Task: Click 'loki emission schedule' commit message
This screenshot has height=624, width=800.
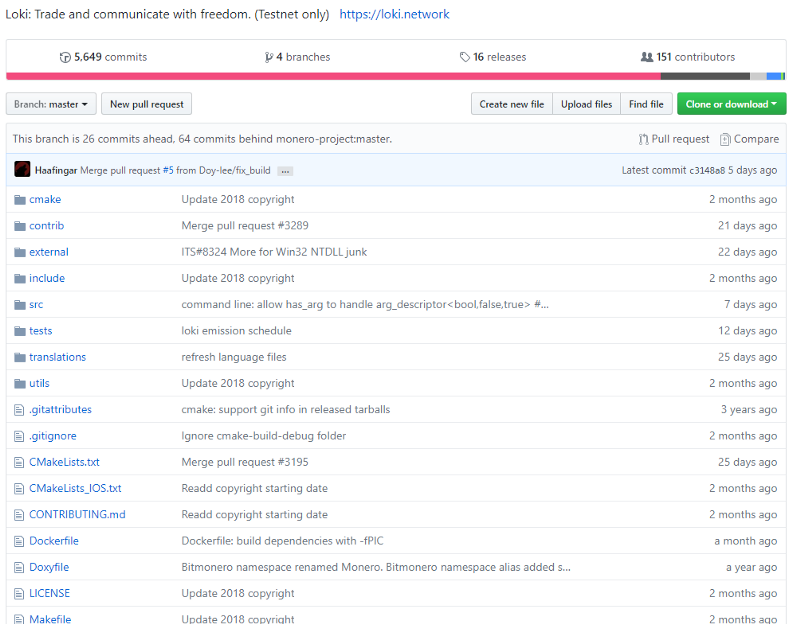Action: [236, 331]
